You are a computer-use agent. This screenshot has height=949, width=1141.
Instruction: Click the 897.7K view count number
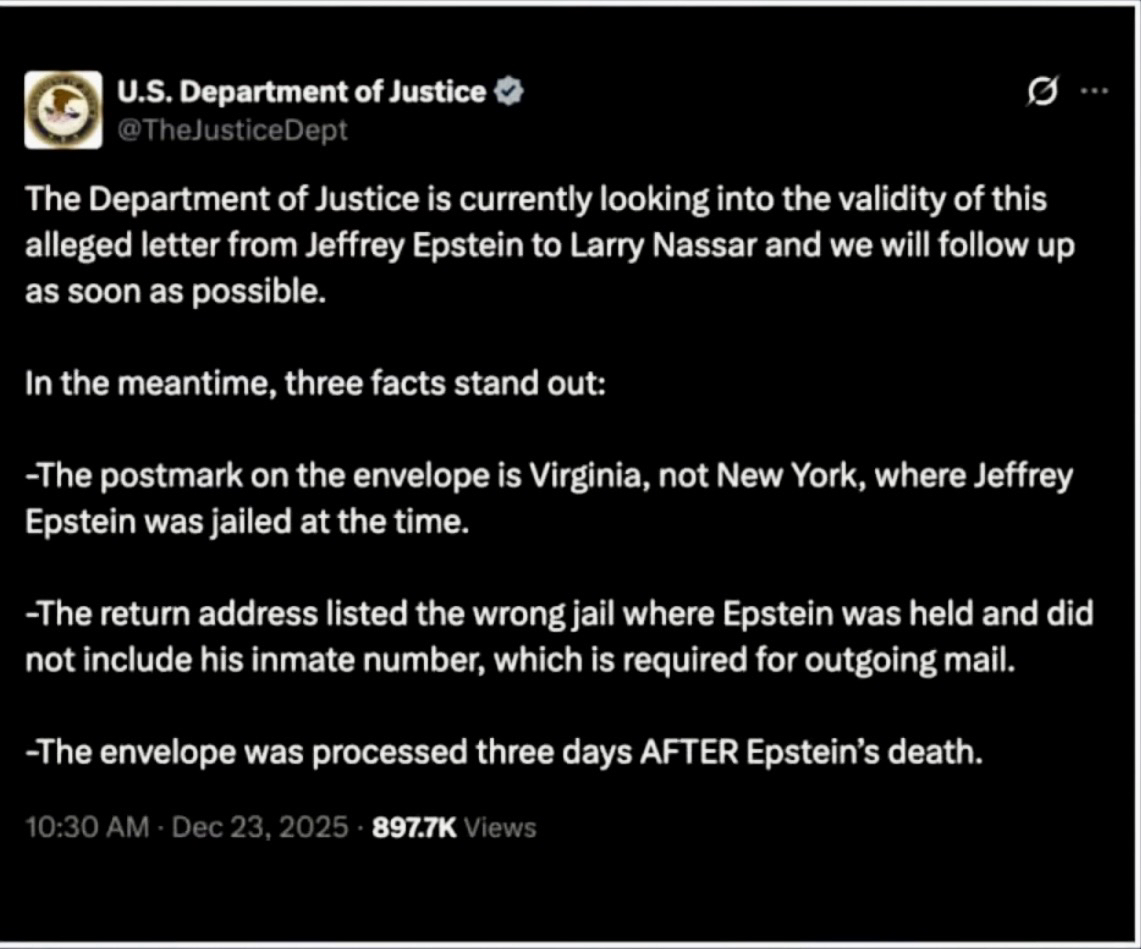414,828
